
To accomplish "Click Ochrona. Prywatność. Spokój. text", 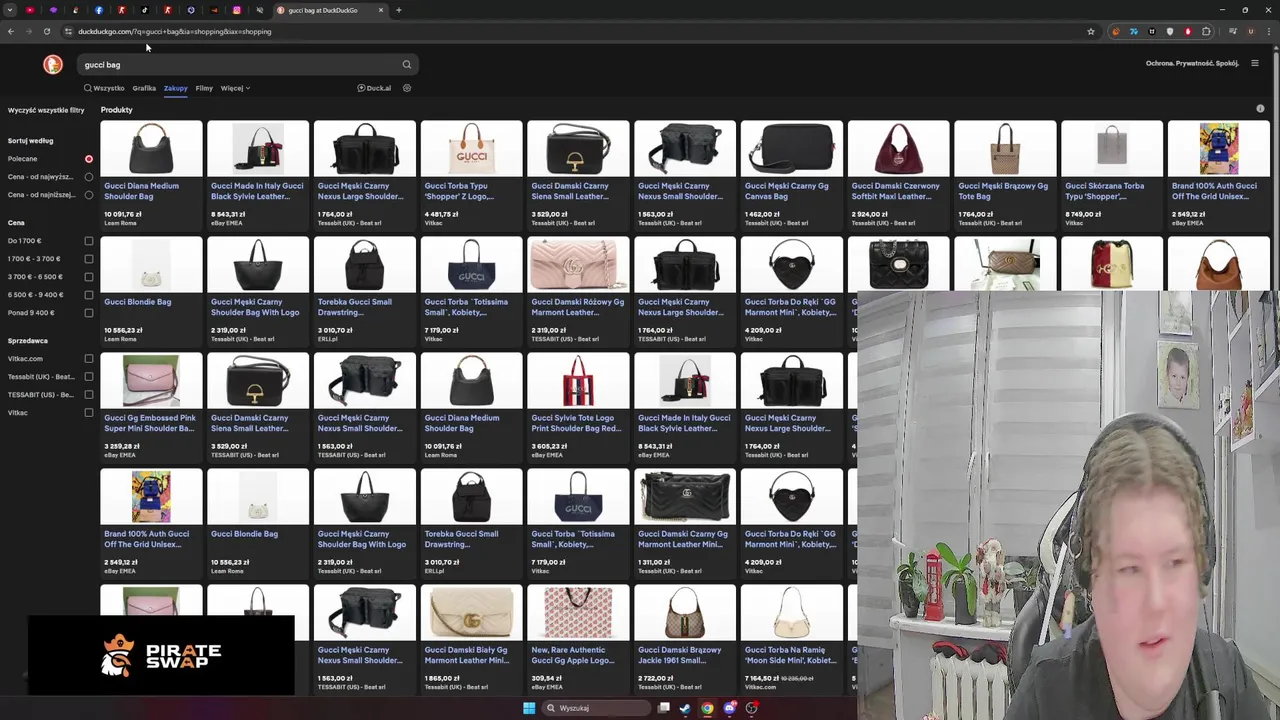I will 1192,63.
